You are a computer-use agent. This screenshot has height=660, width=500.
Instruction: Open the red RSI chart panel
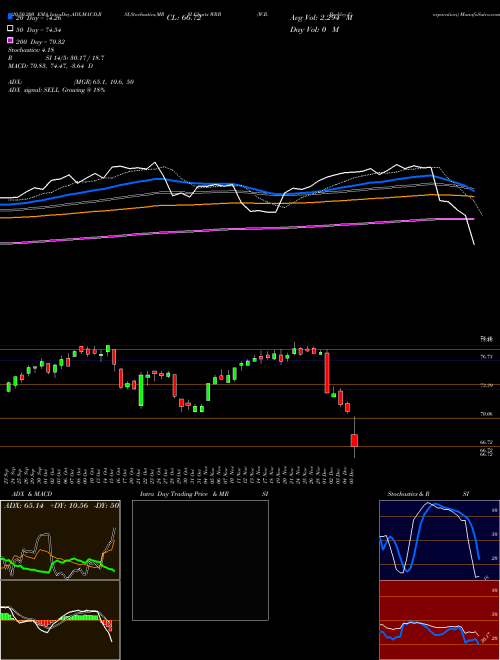439,620
